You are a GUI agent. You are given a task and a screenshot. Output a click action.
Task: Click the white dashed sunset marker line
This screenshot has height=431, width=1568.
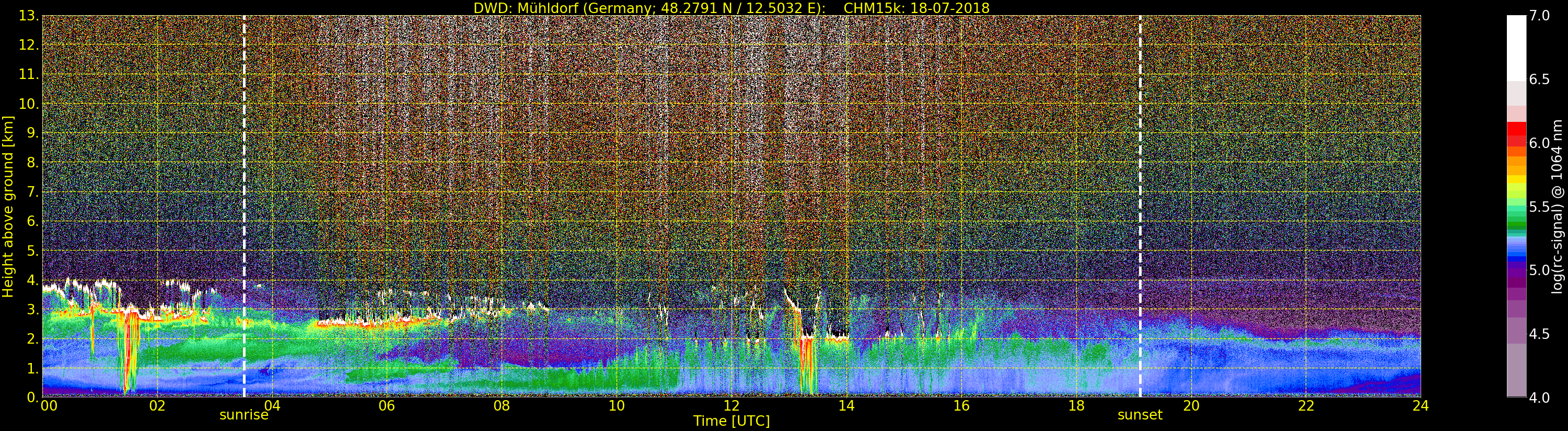point(1140,206)
